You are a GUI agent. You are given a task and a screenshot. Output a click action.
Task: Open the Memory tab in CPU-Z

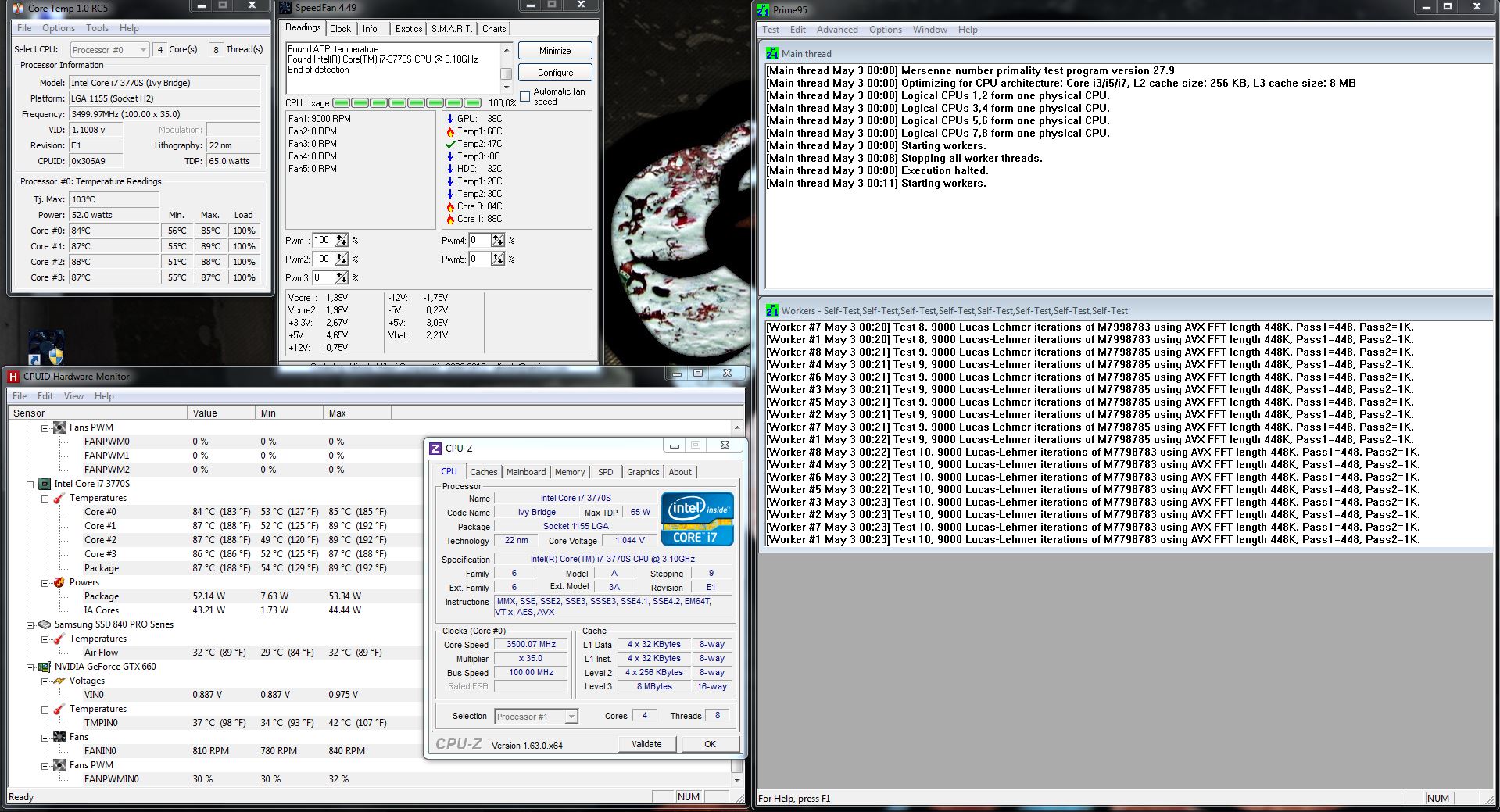point(570,472)
